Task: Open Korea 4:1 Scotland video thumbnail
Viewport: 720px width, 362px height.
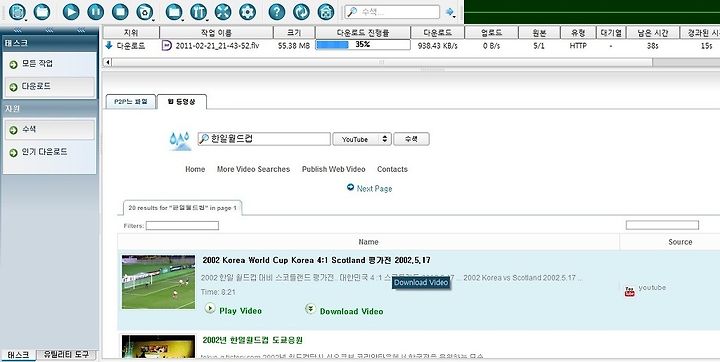Action: coord(158,282)
